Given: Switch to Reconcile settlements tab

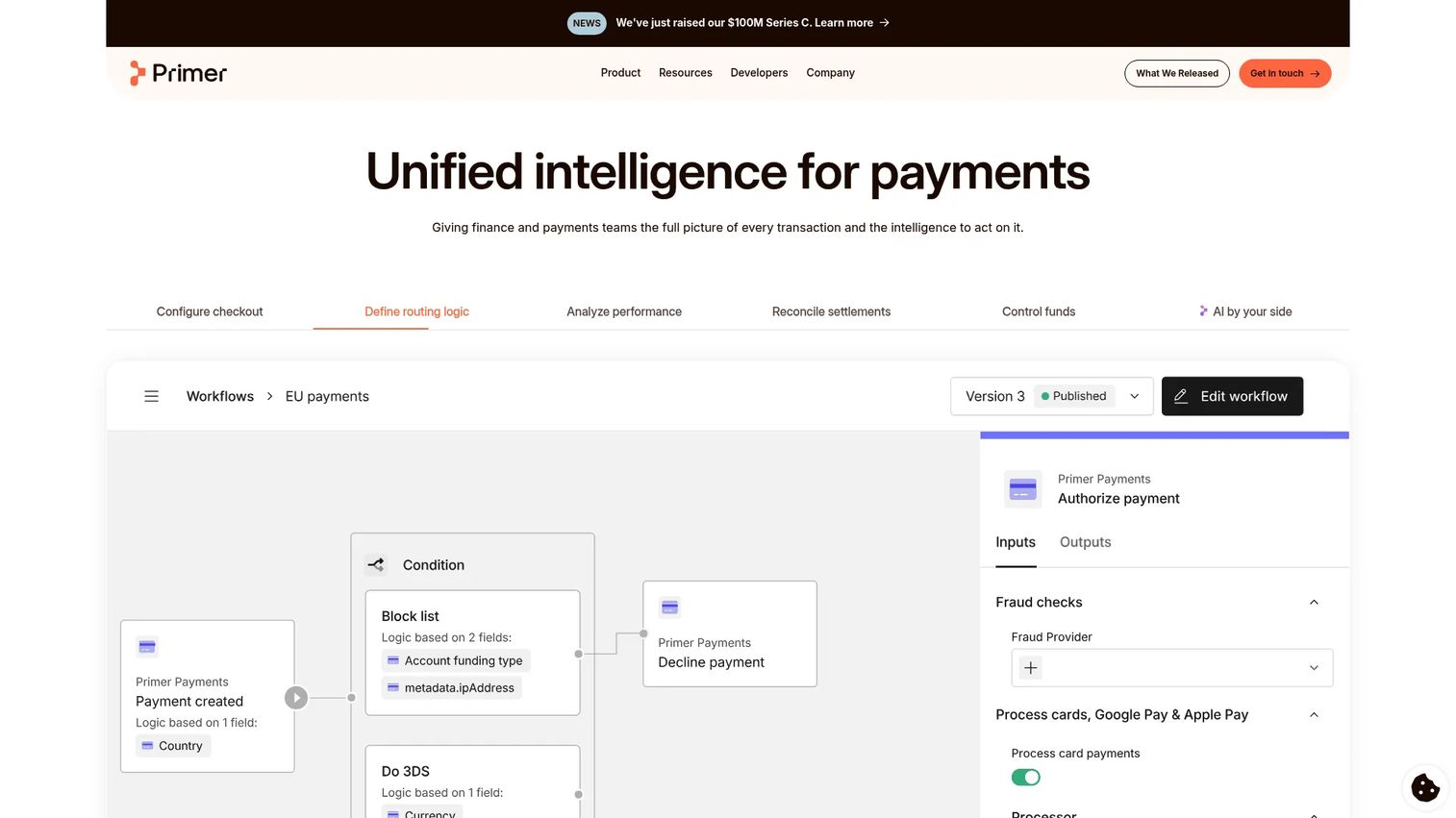Looking at the screenshot, I should tap(831, 311).
